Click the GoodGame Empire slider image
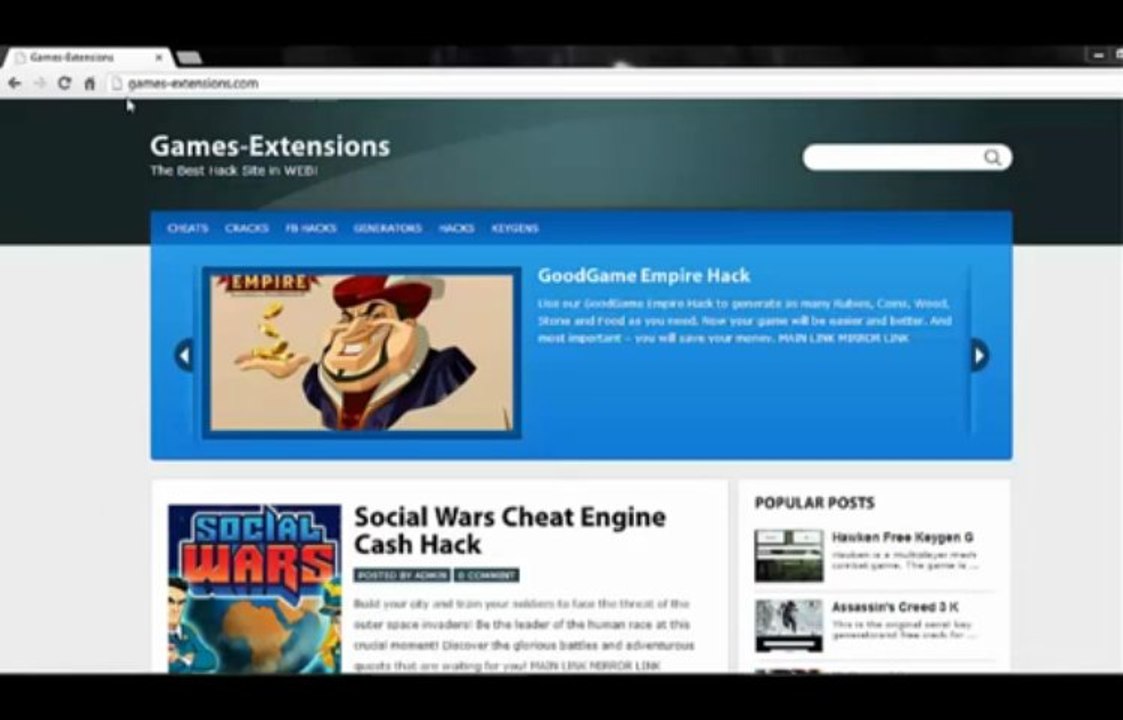 (x=362, y=352)
